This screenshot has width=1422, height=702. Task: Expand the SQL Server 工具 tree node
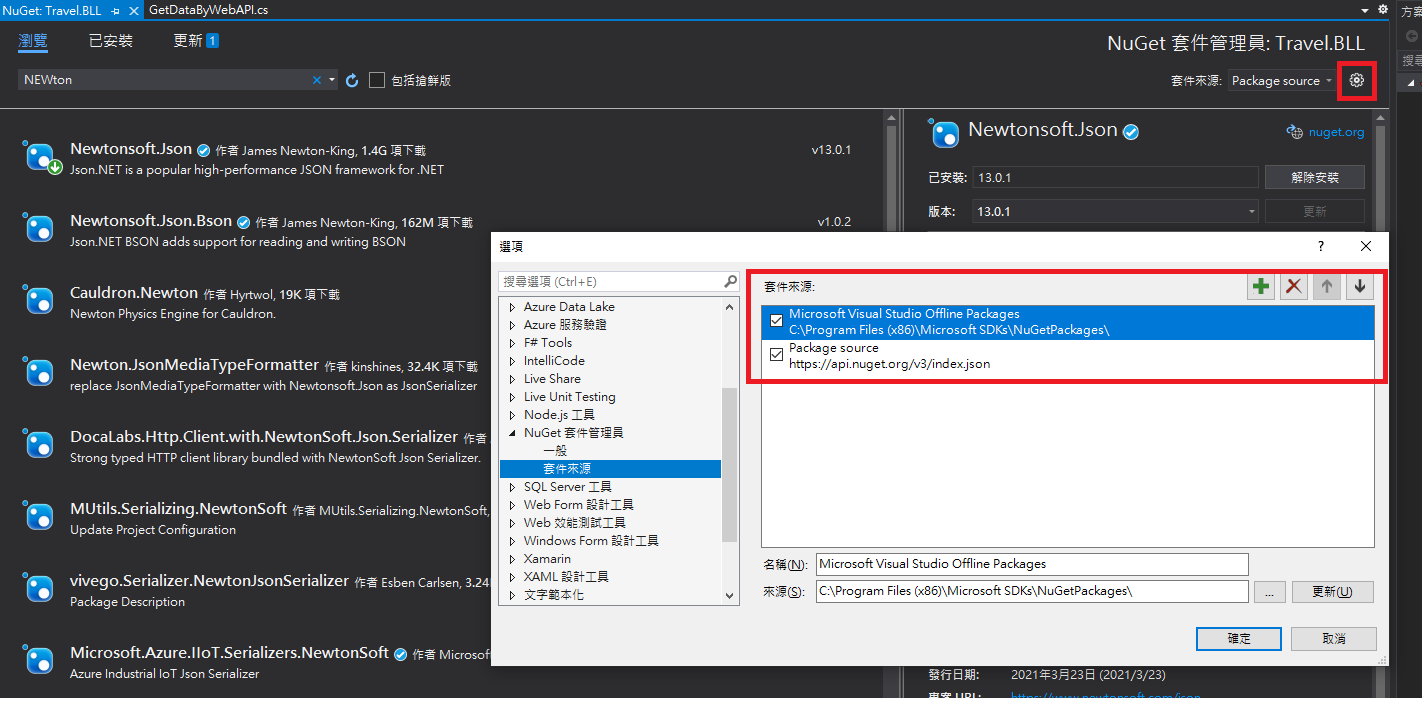tap(513, 487)
